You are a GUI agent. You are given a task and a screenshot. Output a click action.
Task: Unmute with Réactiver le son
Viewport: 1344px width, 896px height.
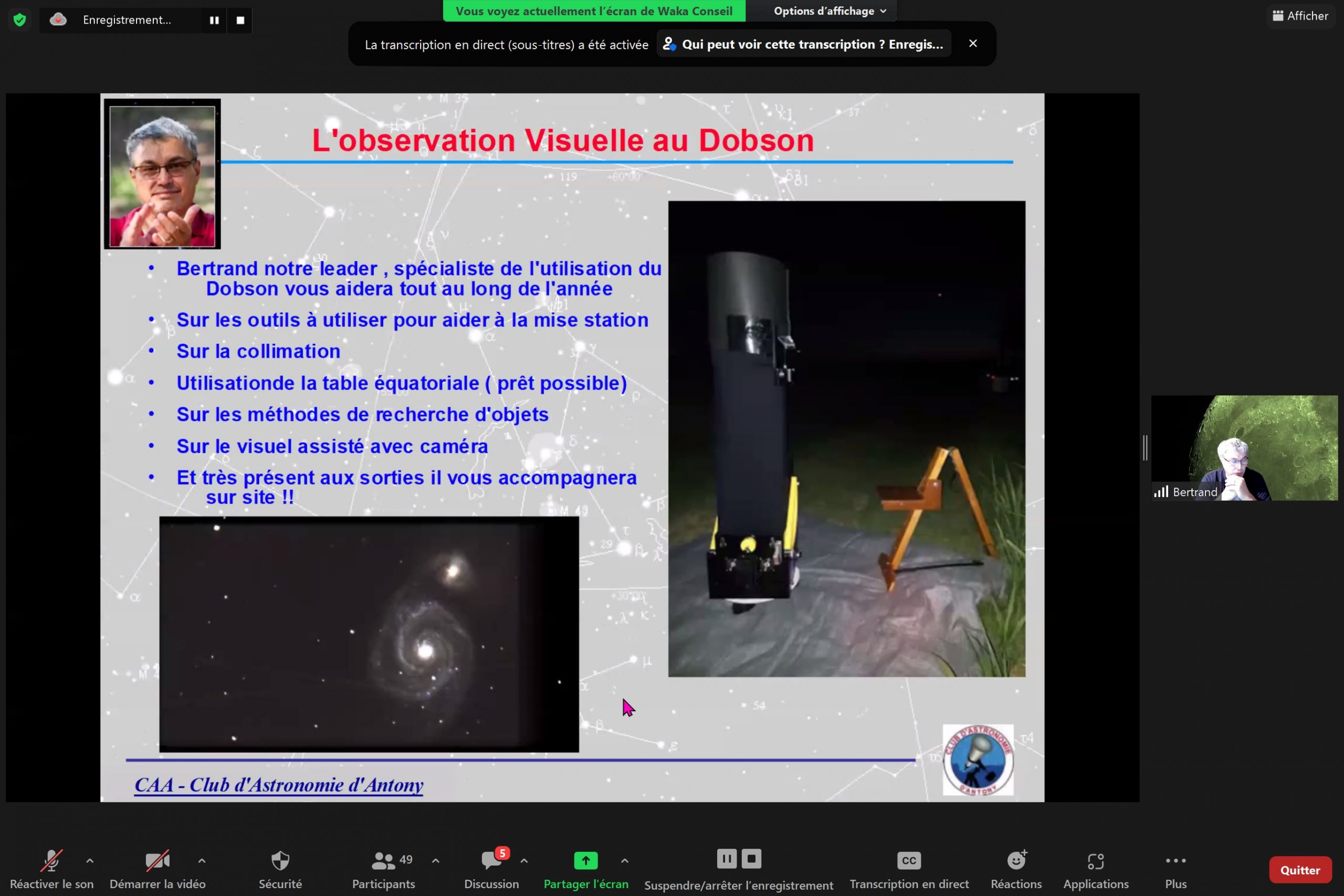[51, 870]
